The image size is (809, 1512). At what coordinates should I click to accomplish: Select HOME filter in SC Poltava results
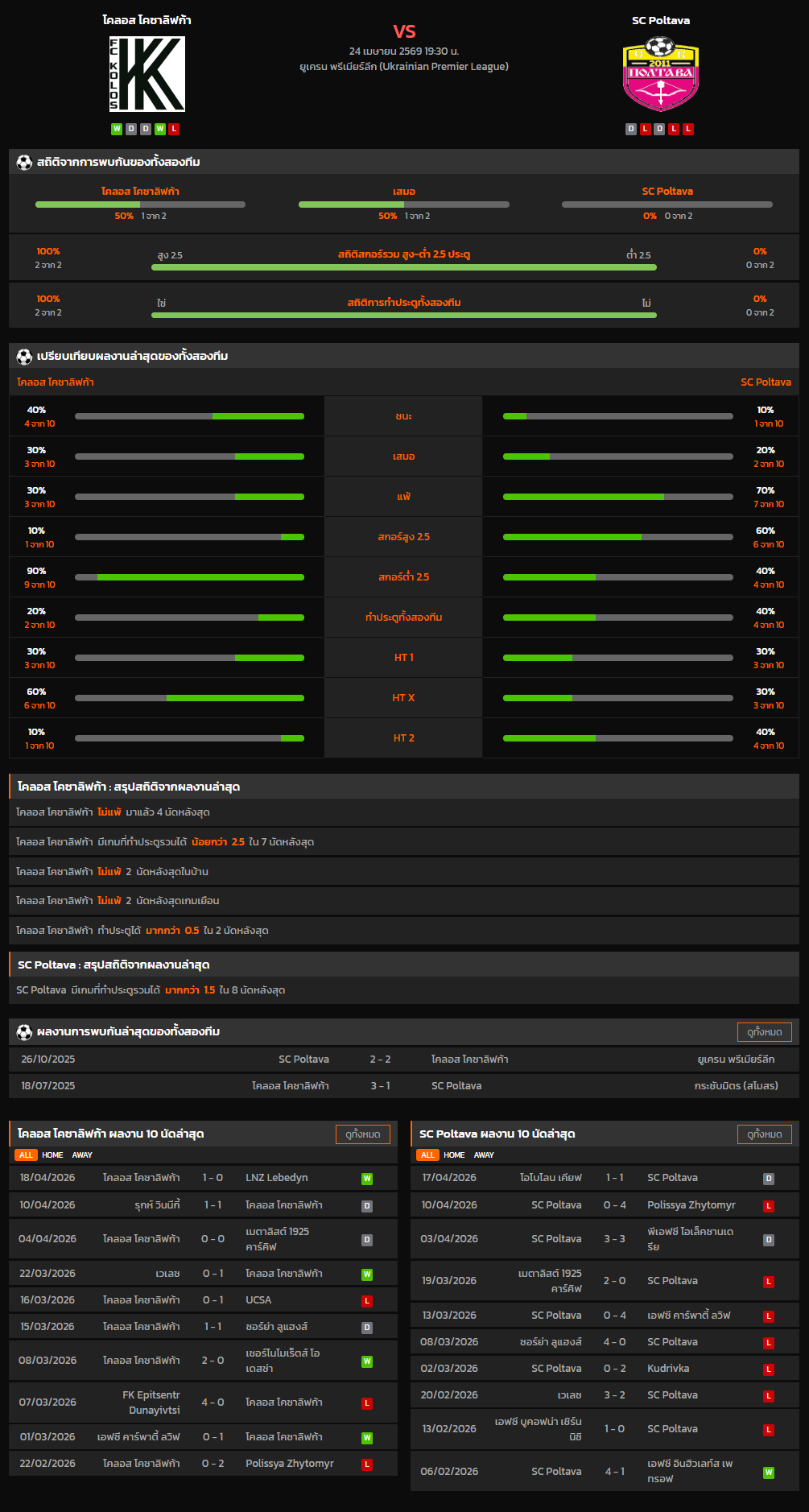click(454, 1155)
